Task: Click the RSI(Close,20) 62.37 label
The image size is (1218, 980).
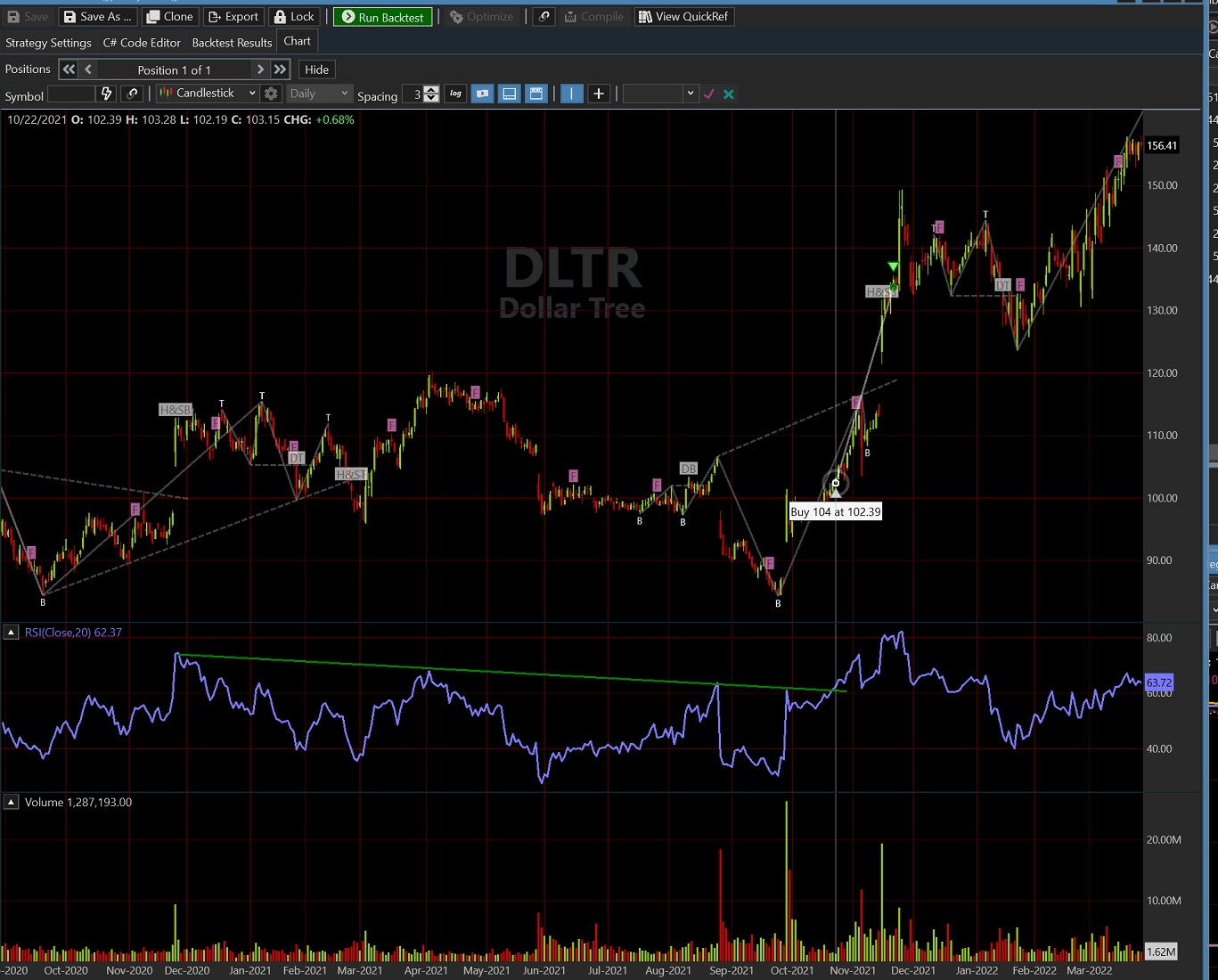Action: coord(73,633)
